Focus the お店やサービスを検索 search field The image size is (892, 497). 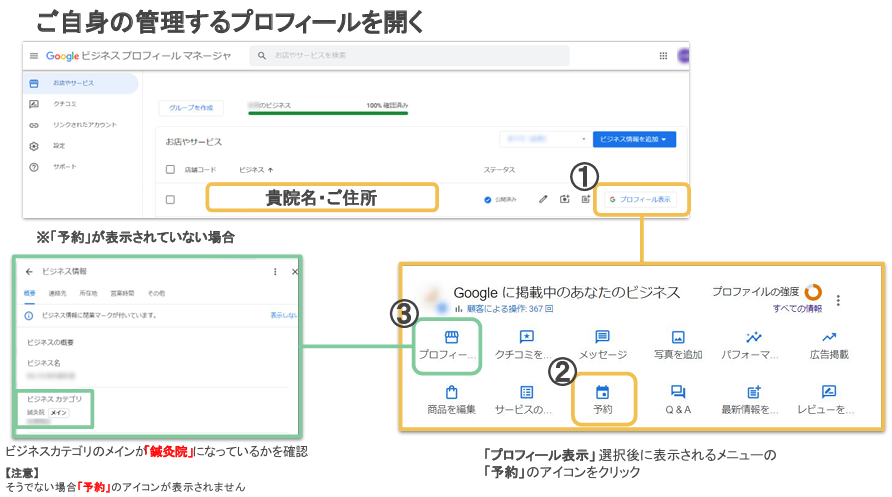pos(409,55)
